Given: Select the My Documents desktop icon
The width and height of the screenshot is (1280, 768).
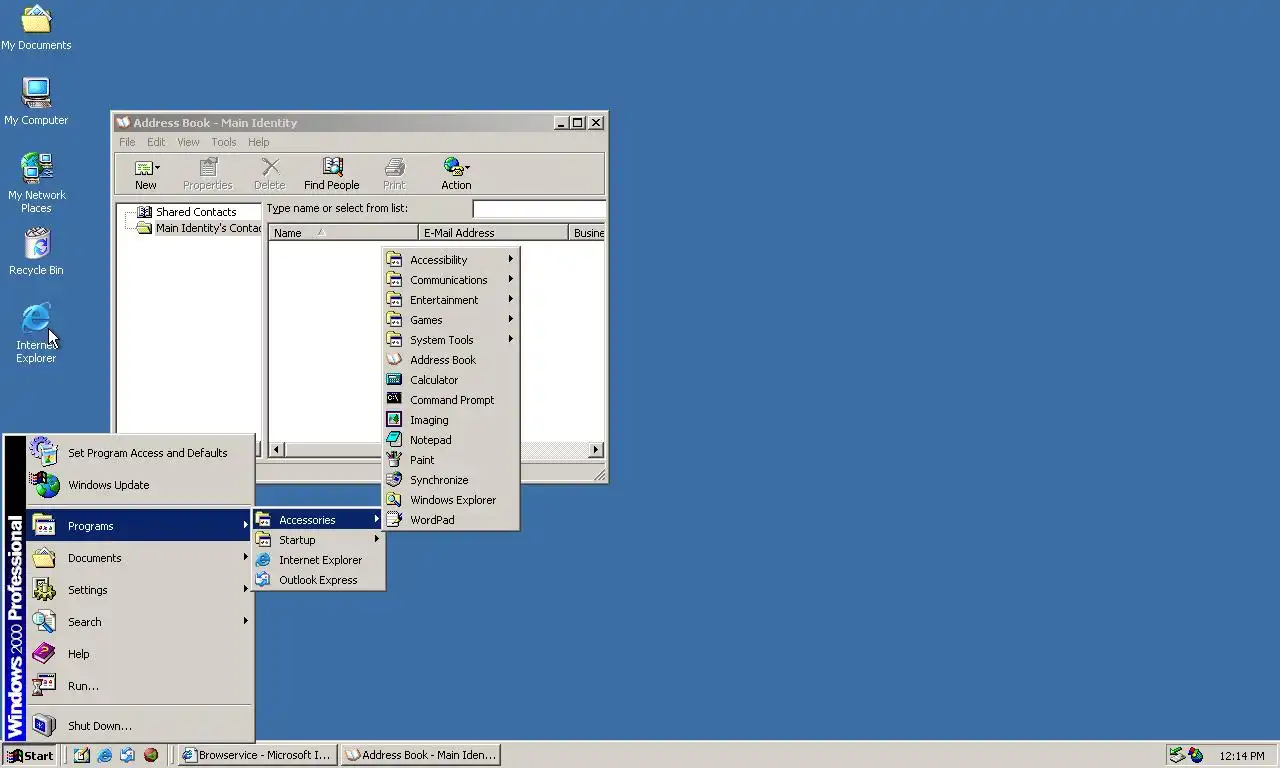Looking at the screenshot, I should (36, 27).
